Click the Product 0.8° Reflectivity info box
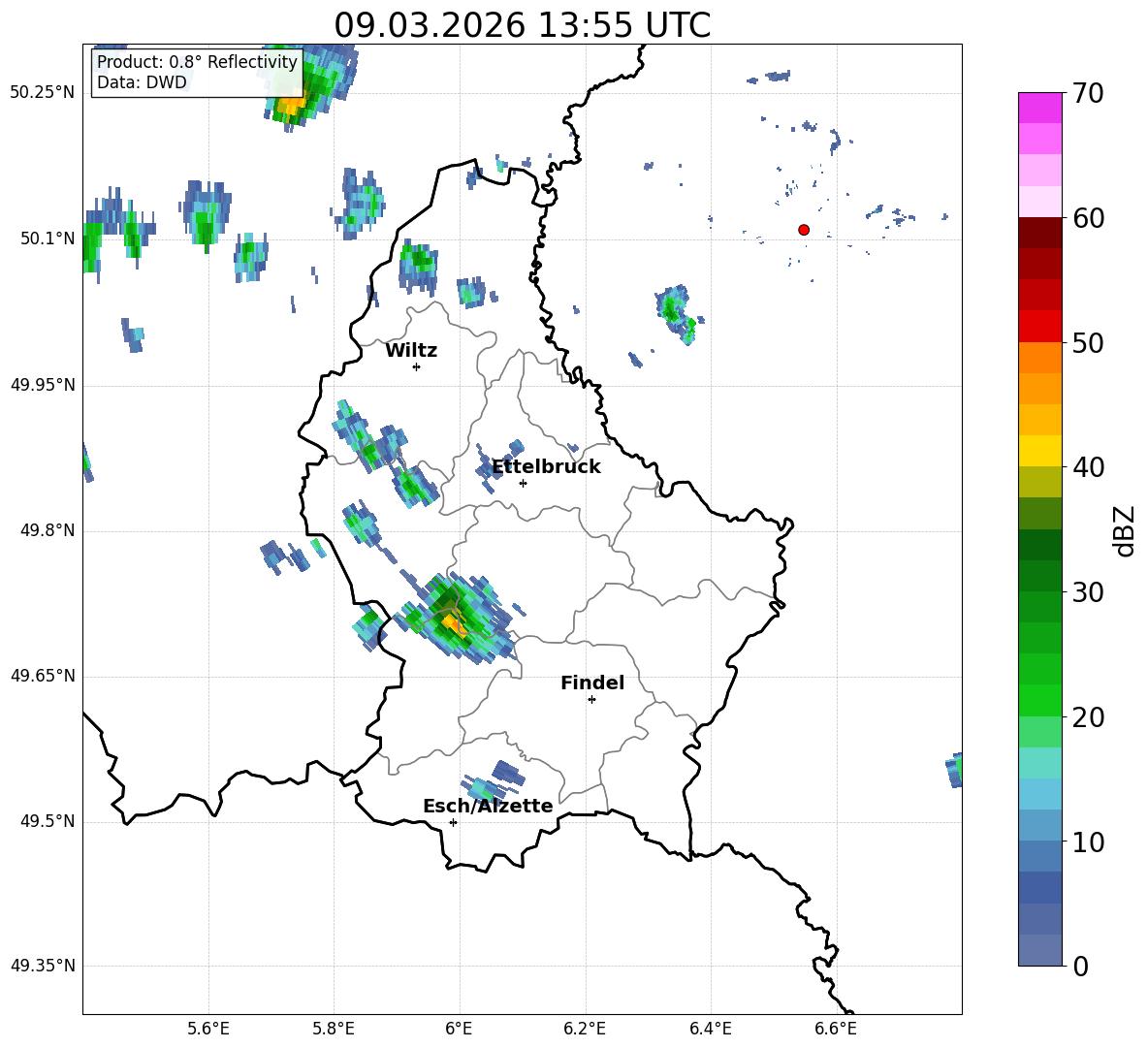 (197, 73)
